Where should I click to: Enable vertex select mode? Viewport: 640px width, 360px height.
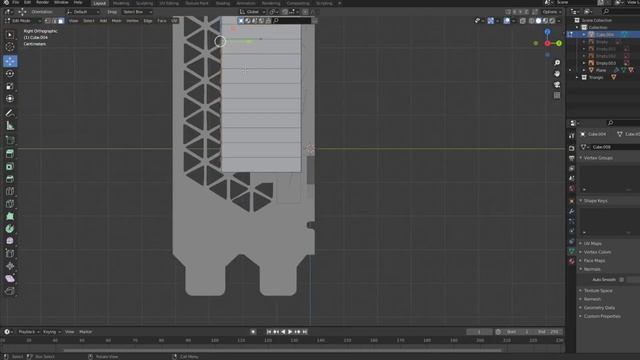tap(48, 21)
